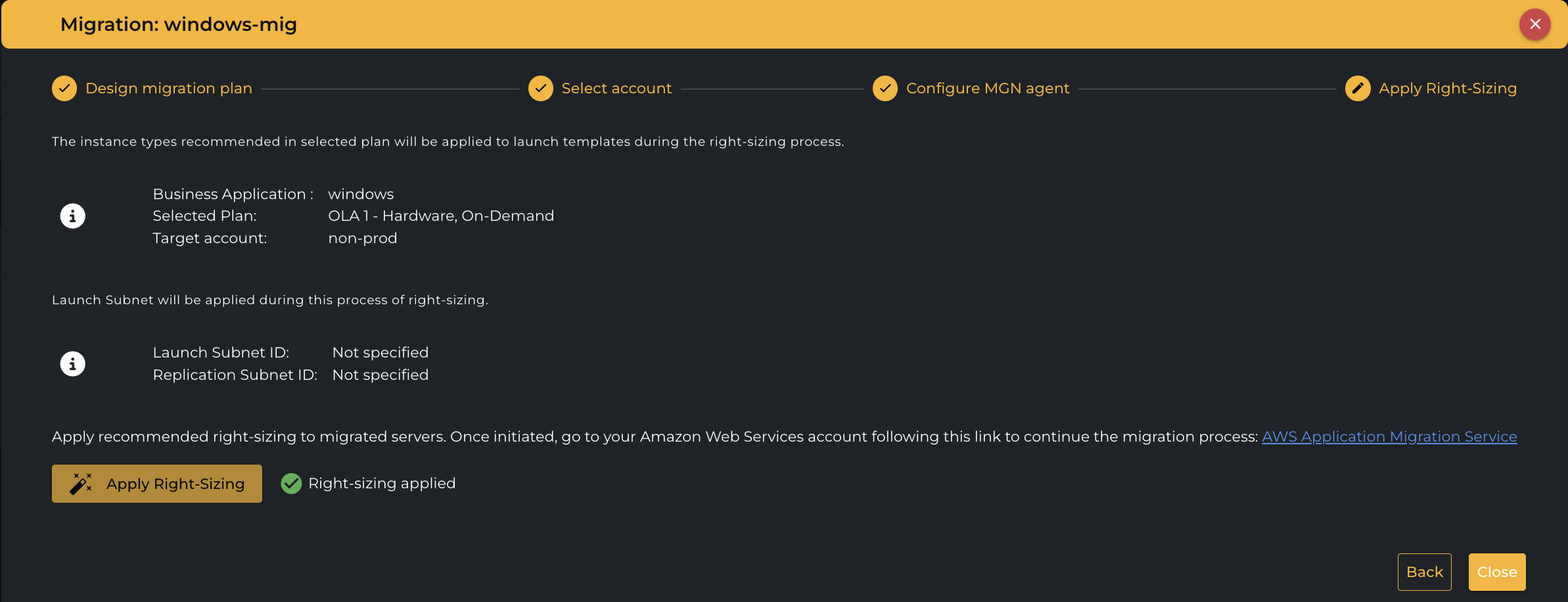Click the Launch Subnet ID 'Not specified' value
The width and height of the screenshot is (1568, 602).
pyautogui.click(x=380, y=352)
